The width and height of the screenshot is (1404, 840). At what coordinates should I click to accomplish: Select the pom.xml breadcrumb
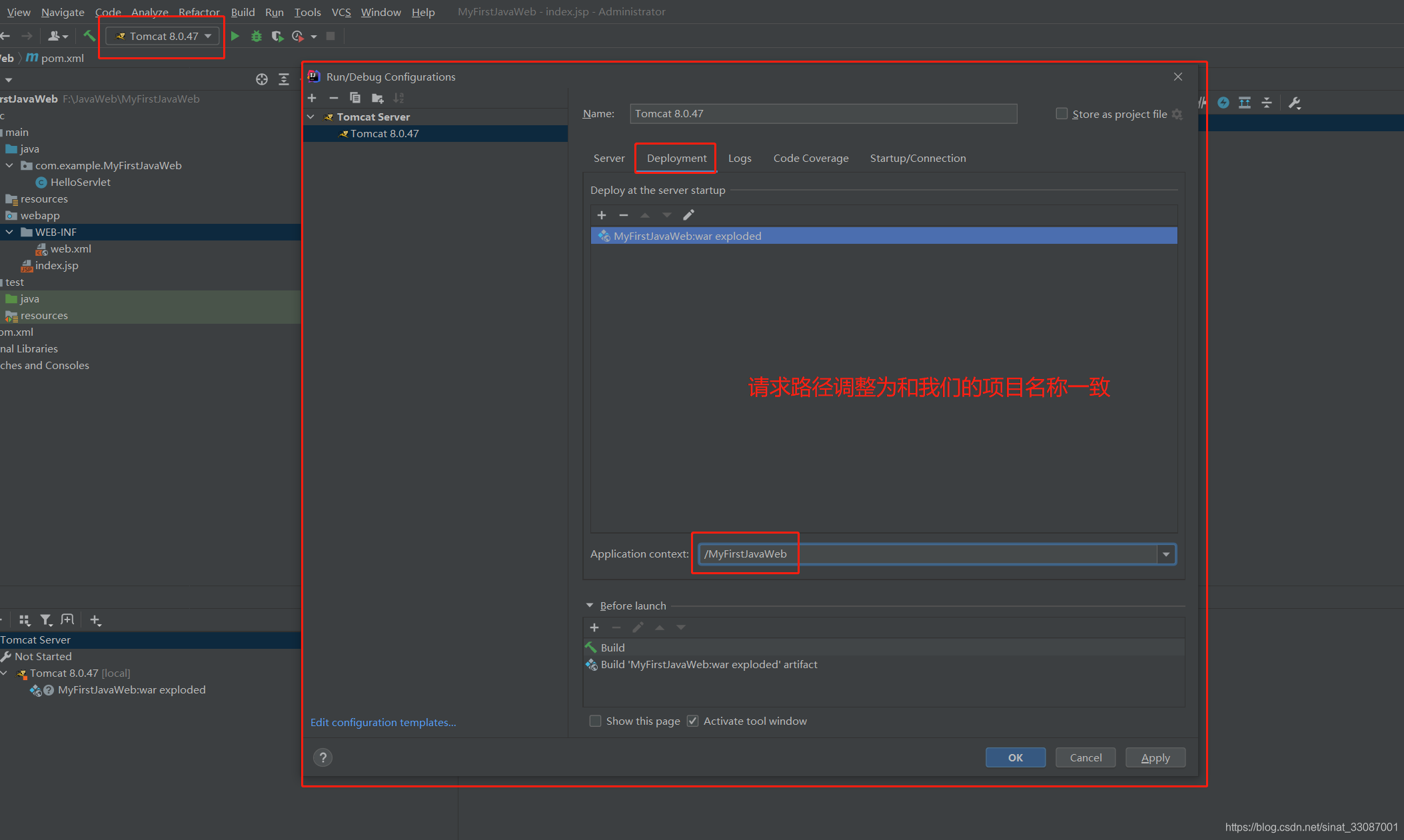coord(55,58)
